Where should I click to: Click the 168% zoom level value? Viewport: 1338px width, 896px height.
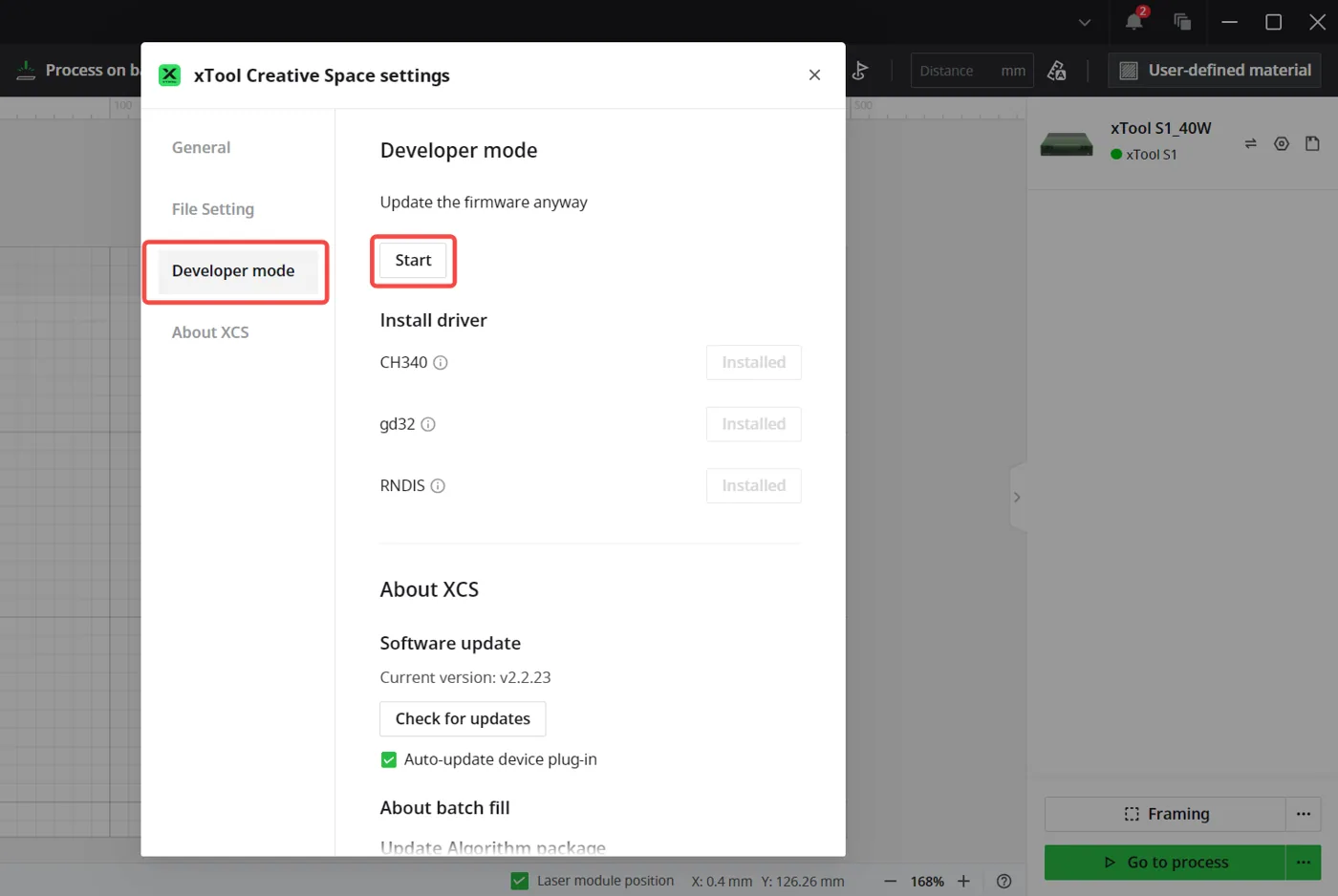tap(927, 881)
